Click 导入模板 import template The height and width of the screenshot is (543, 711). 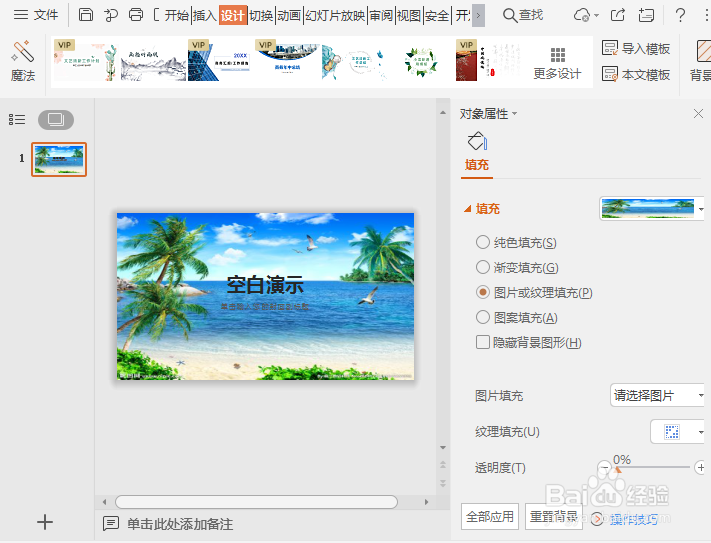click(636, 48)
